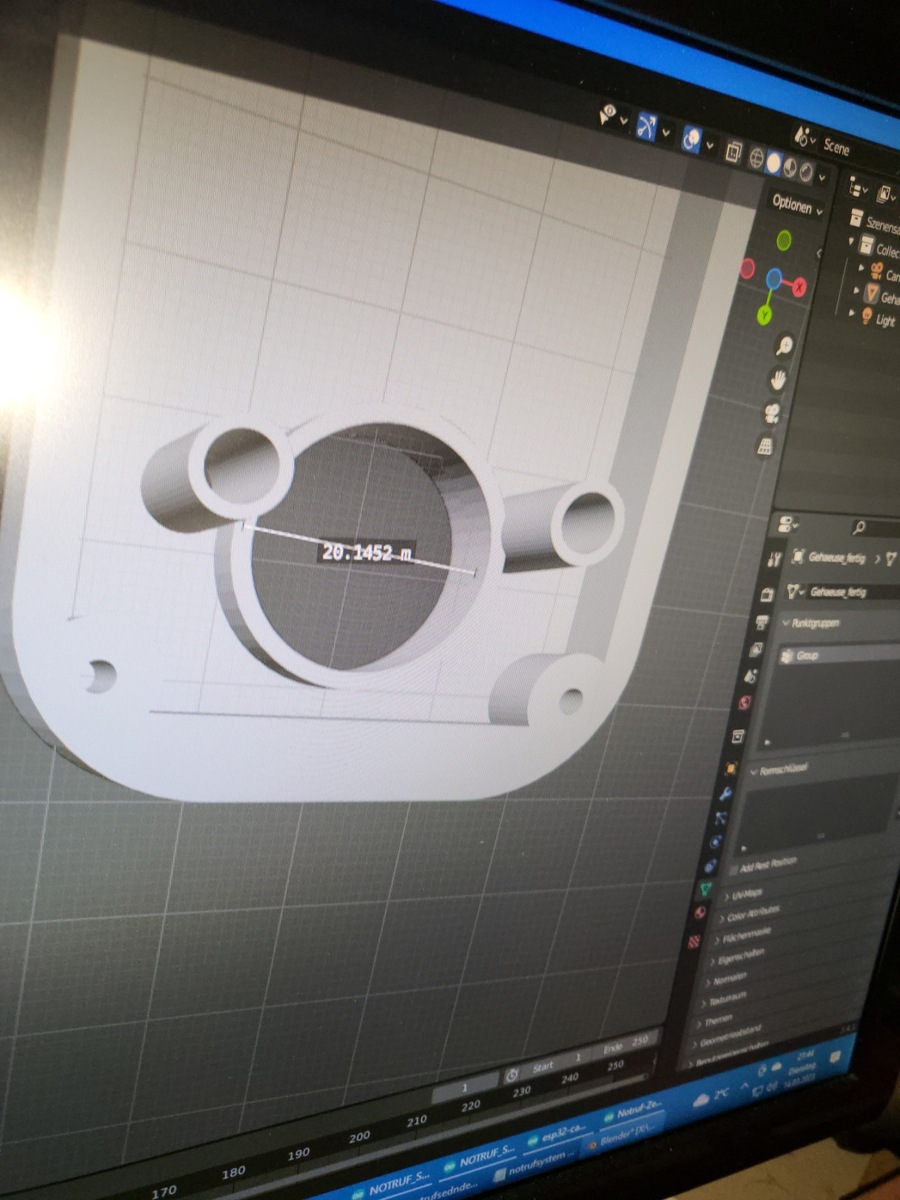Click the negative X red gizmo dot
This screenshot has width=900, height=1200.
pyautogui.click(x=747, y=268)
